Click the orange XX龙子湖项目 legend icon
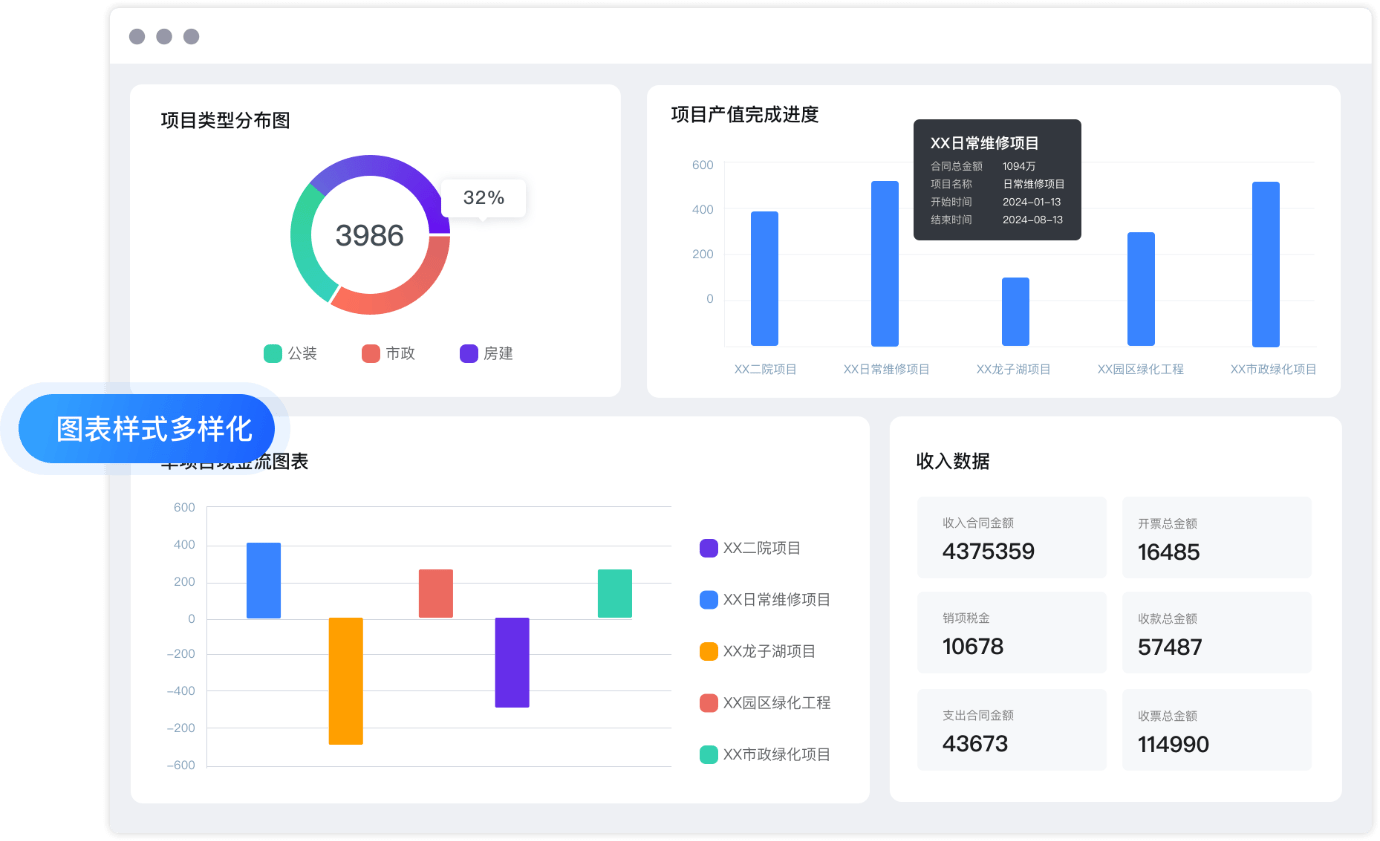 point(709,651)
